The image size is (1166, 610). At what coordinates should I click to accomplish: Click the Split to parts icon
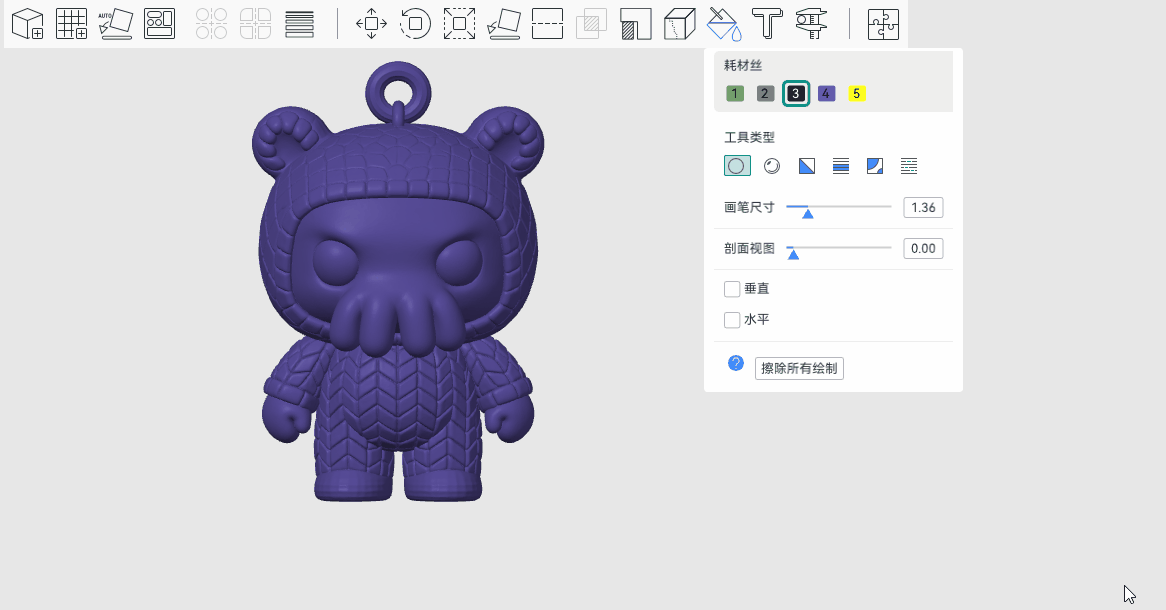point(255,24)
